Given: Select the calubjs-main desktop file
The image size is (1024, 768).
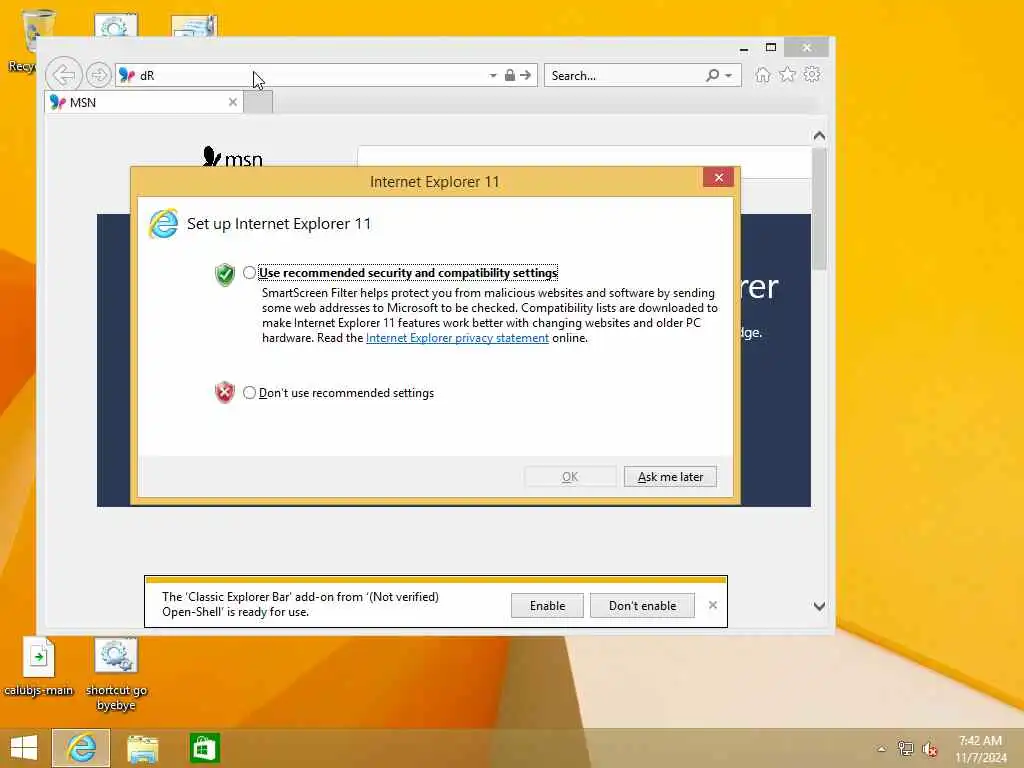Looking at the screenshot, I should (39, 667).
